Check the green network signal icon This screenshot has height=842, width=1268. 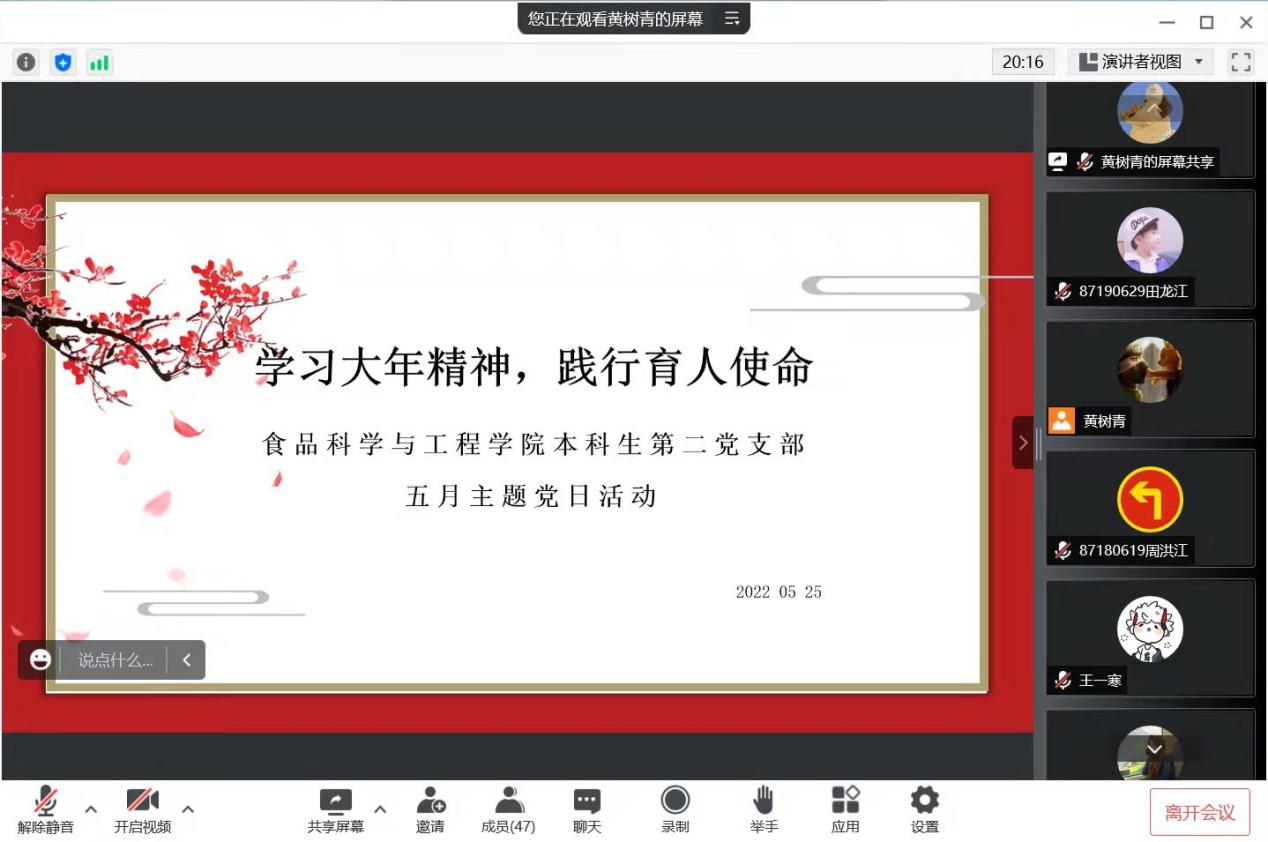coord(99,62)
